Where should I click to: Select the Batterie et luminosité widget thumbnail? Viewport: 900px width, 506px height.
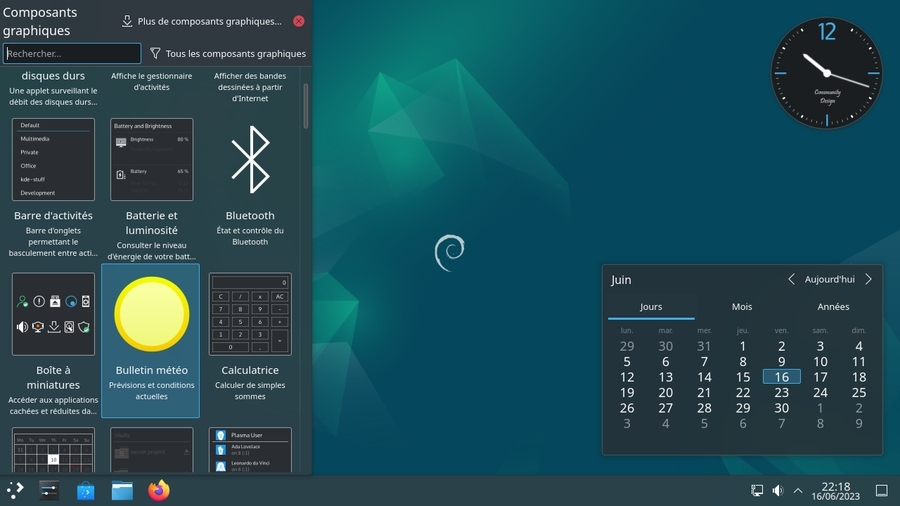(x=152, y=159)
